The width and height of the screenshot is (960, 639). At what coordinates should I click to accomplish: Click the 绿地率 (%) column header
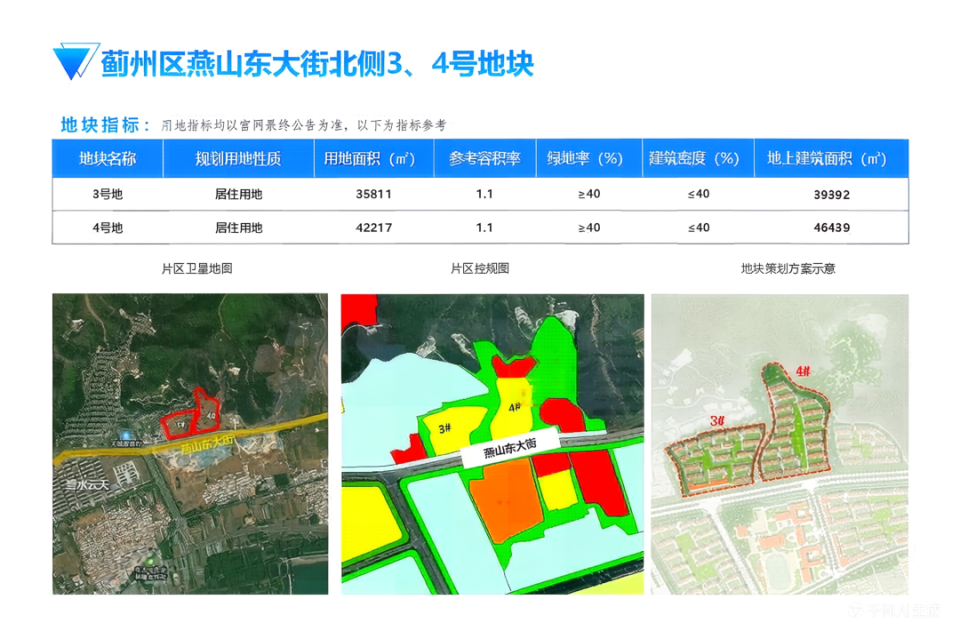pos(588,159)
